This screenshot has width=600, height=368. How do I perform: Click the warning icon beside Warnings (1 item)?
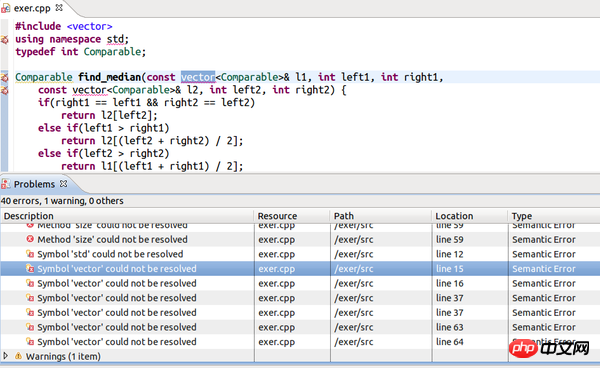pos(18,356)
